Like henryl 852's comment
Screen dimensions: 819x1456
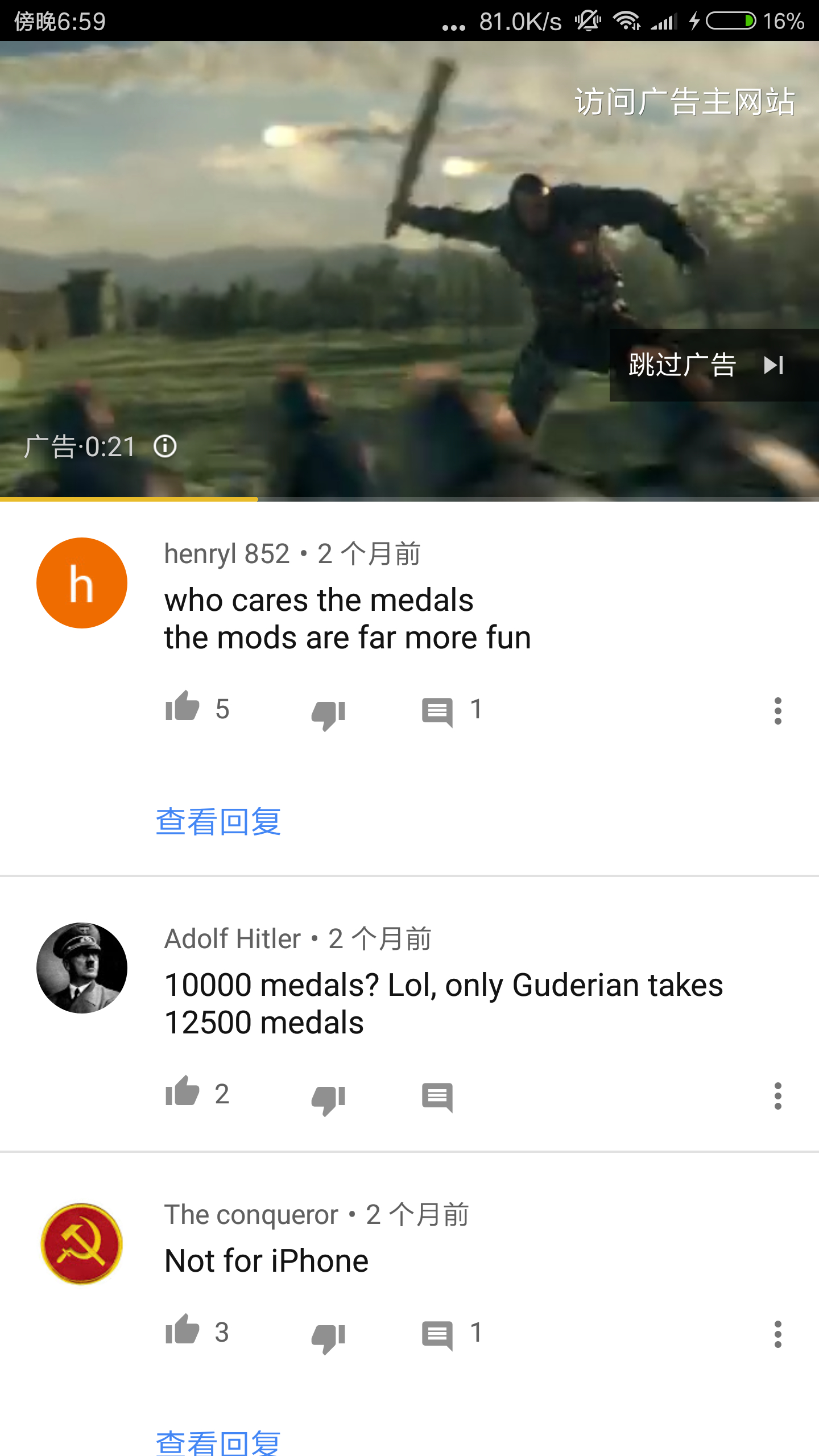point(182,707)
